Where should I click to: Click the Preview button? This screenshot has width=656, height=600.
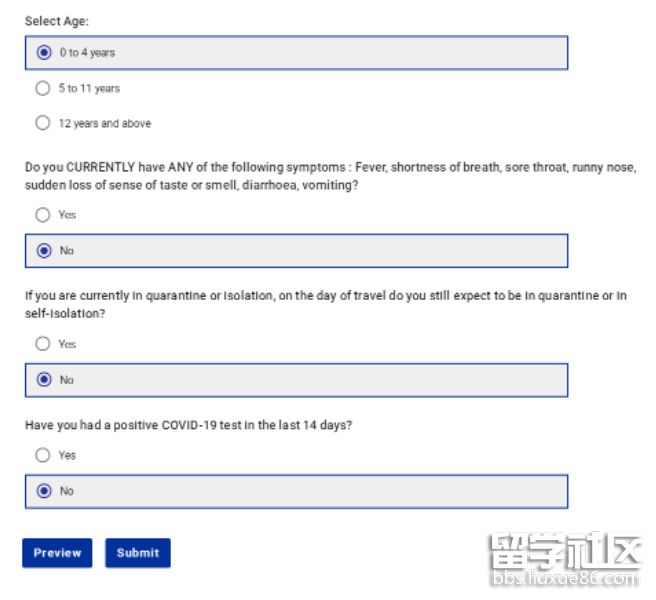tap(57, 553)
